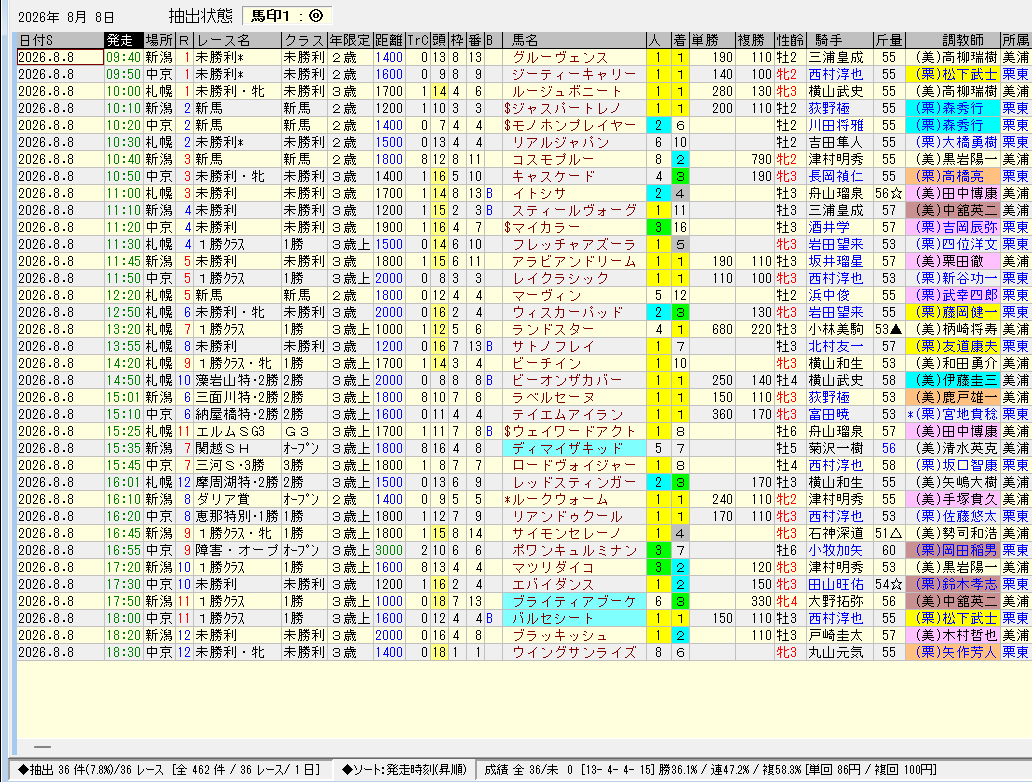Click the 18:30 start time cell
Screen dimensions: 1032x782
pos(124,652)
